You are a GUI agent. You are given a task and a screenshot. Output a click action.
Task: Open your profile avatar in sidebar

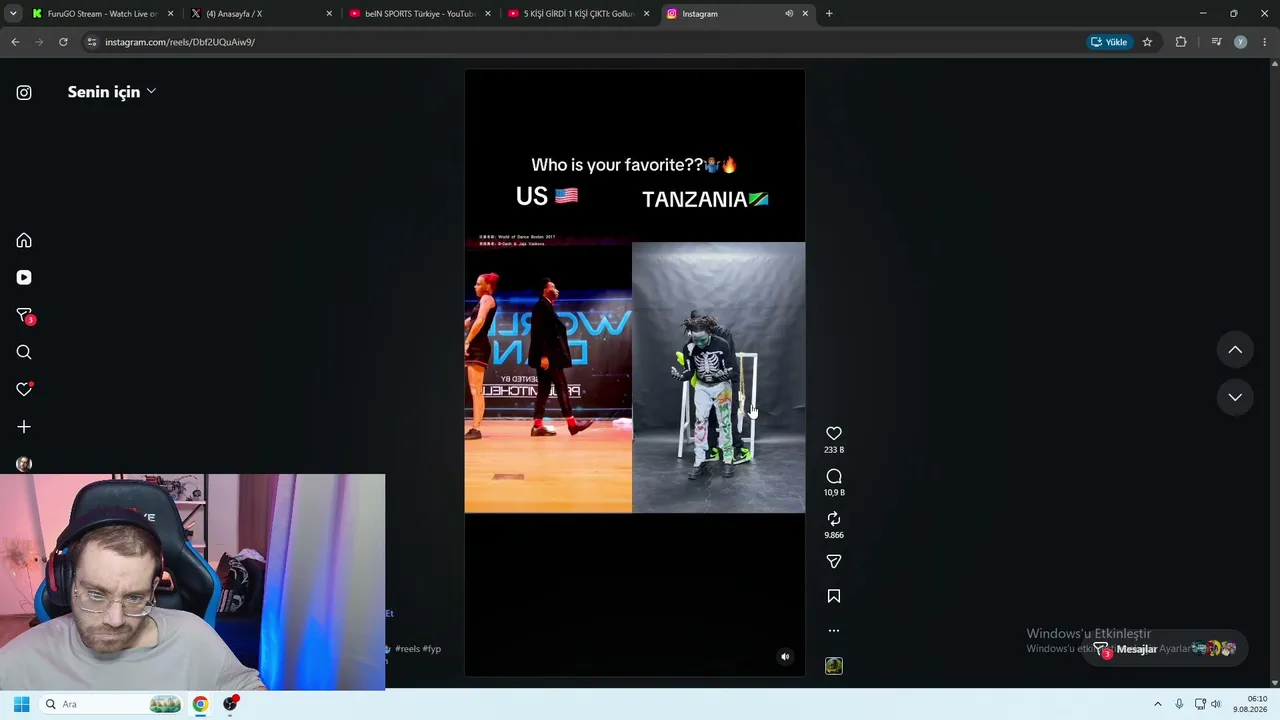[x=24, y=464]
